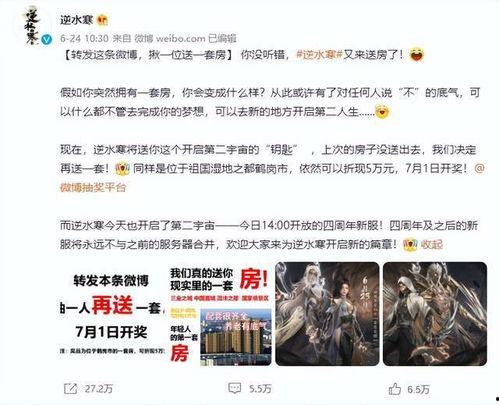Open the 逆水寒 profile avatar
This screenshot has height=405, width=499.
click(x=33, y=26)
